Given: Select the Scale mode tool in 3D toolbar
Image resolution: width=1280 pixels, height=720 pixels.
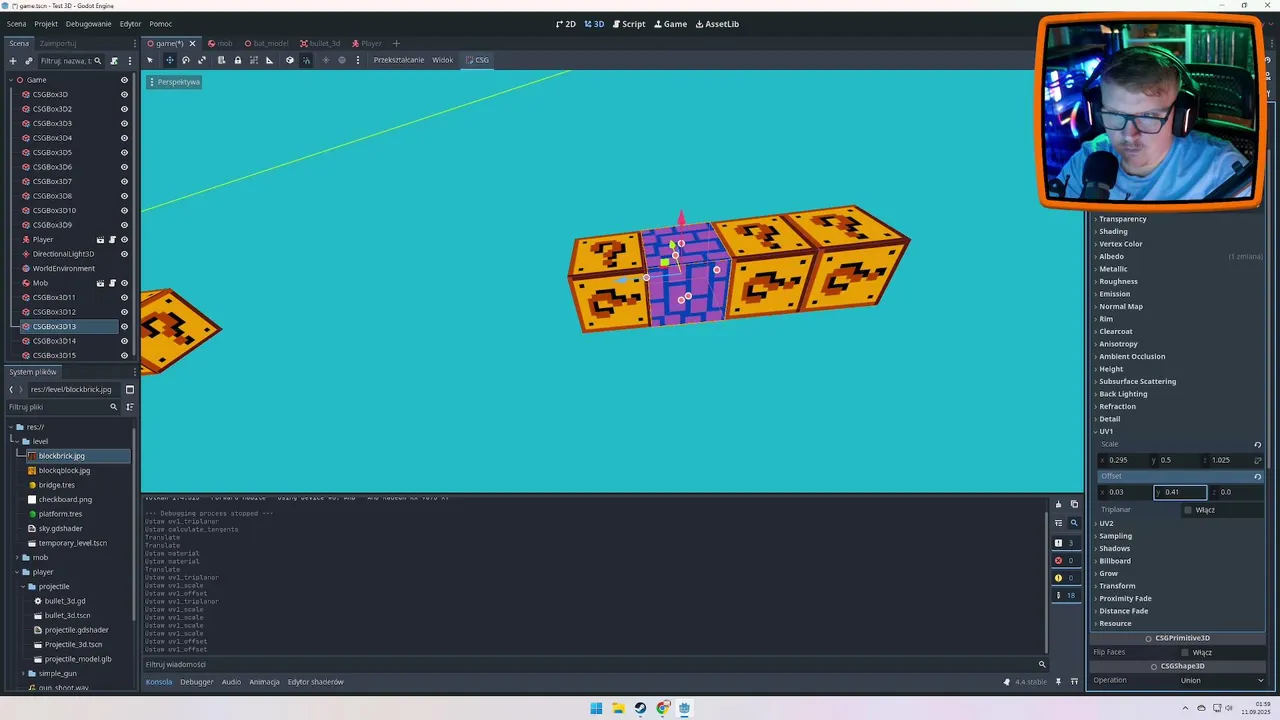Looking at the screenshot, I should click(x=202, y=60).
